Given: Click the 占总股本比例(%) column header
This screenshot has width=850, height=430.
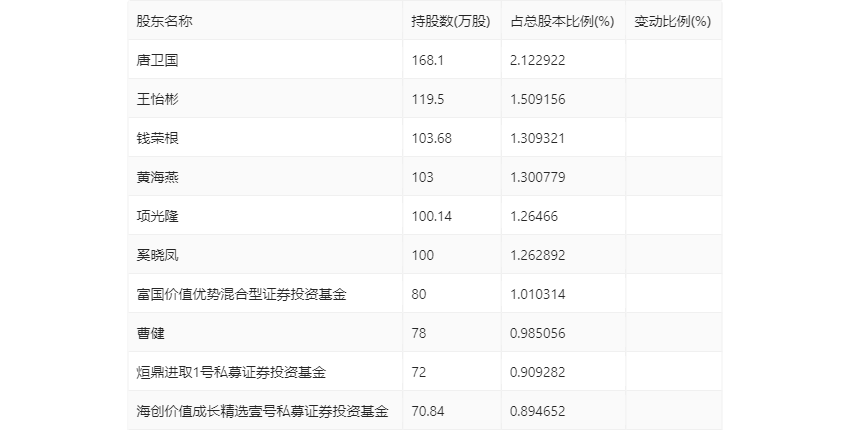Looking at the screenshot, I should click(562, 21).
